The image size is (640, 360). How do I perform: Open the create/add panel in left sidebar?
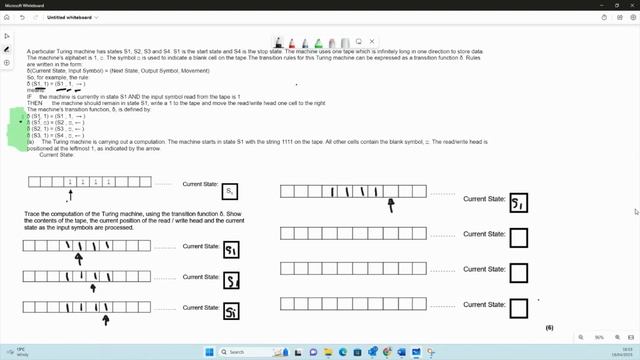pyautogui.click(x=7, y=63)
